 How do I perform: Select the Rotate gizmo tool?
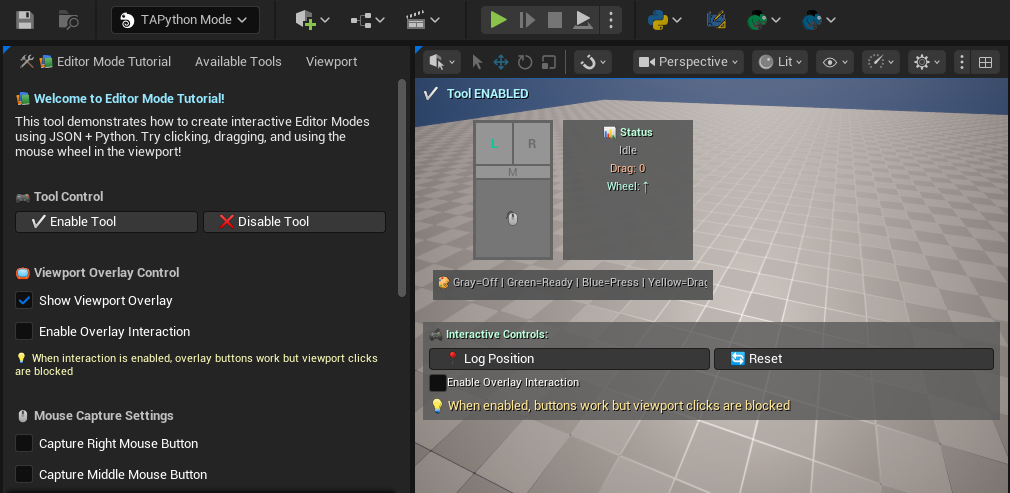525,62
